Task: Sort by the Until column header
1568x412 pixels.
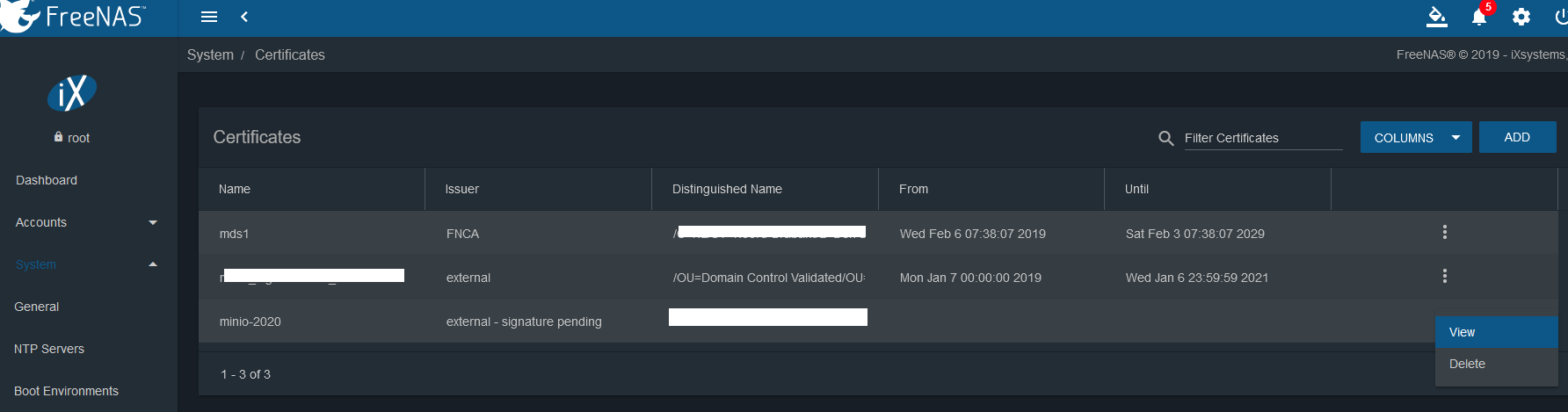Action: [1136, 189]
